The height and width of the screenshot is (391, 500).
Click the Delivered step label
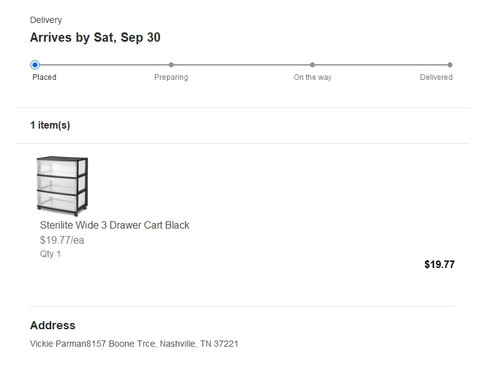[x=436, y=77]
